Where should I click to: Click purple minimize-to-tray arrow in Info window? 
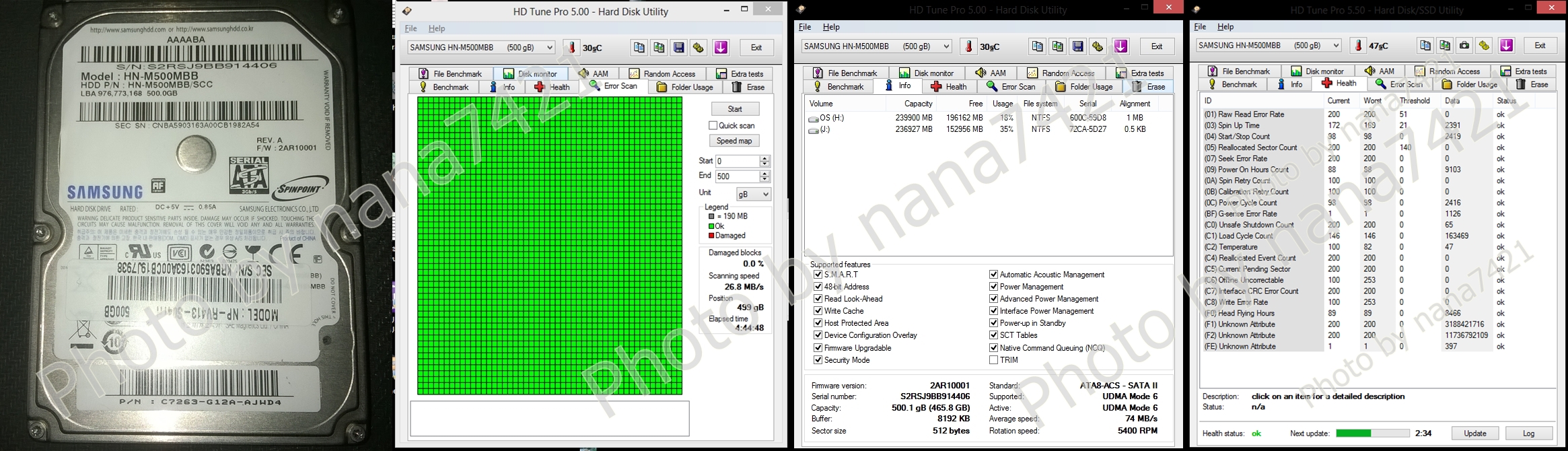coord(1120,46)
